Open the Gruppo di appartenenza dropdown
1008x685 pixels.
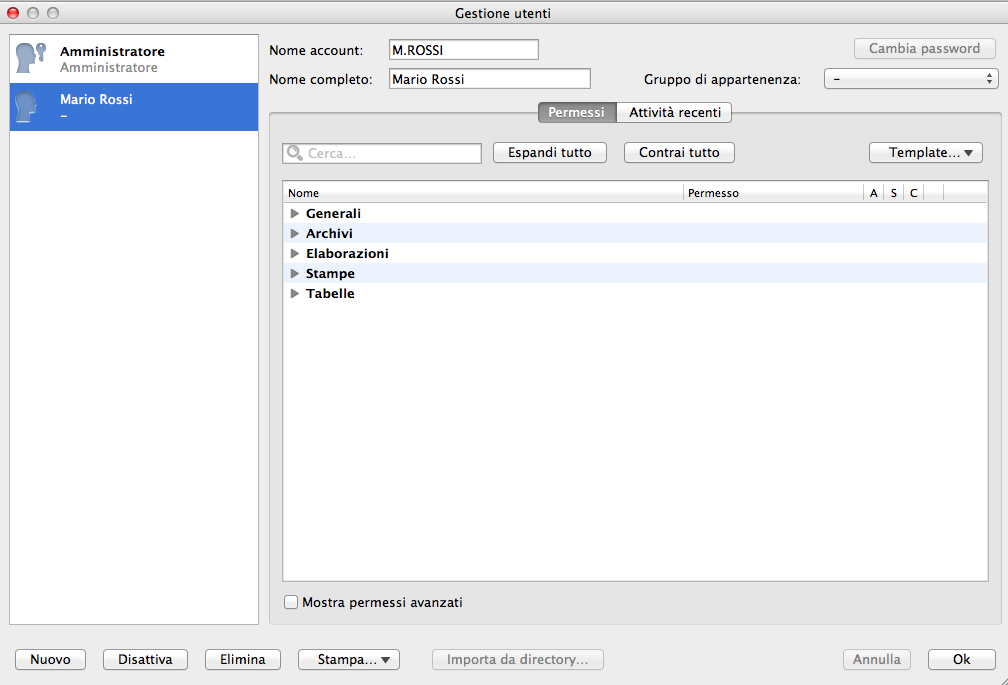[x=910, y=79]
